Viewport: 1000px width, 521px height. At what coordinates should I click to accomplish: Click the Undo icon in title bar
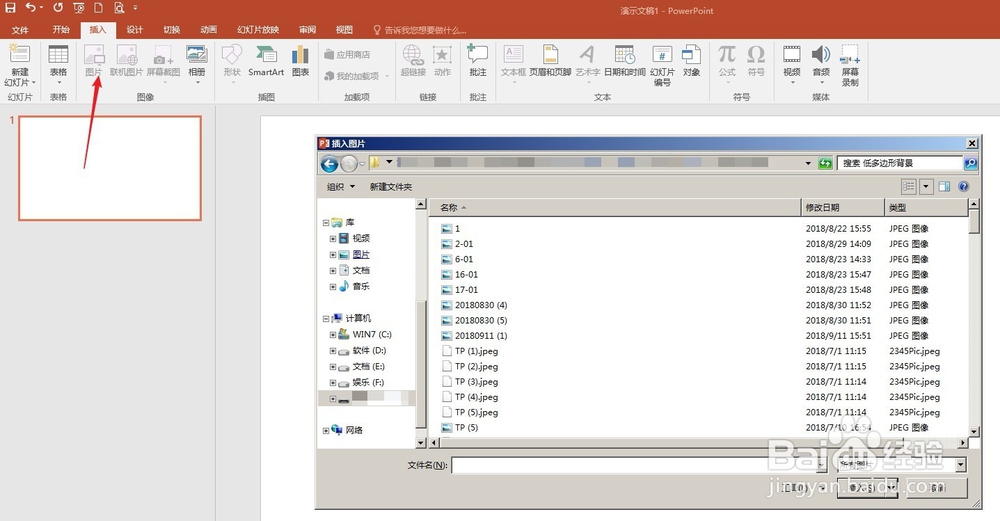[30, 8]
